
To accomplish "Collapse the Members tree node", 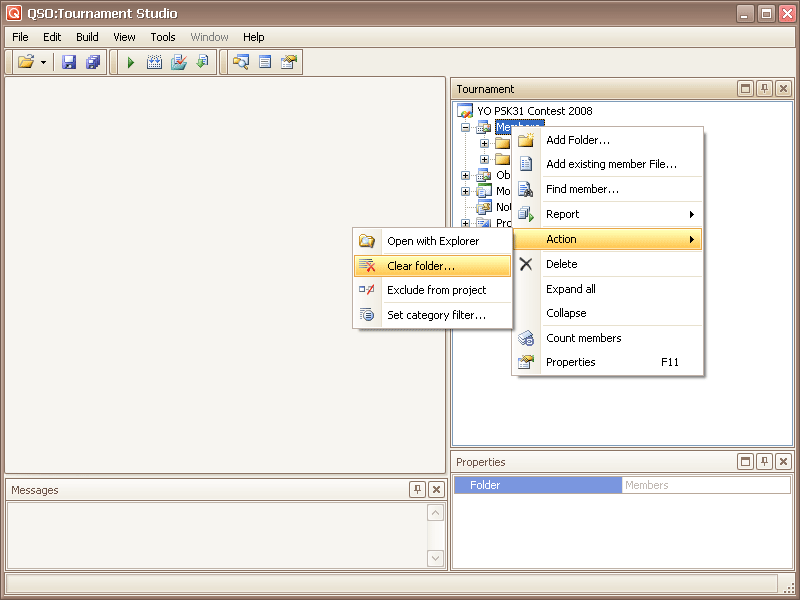I will coord(465,128).
